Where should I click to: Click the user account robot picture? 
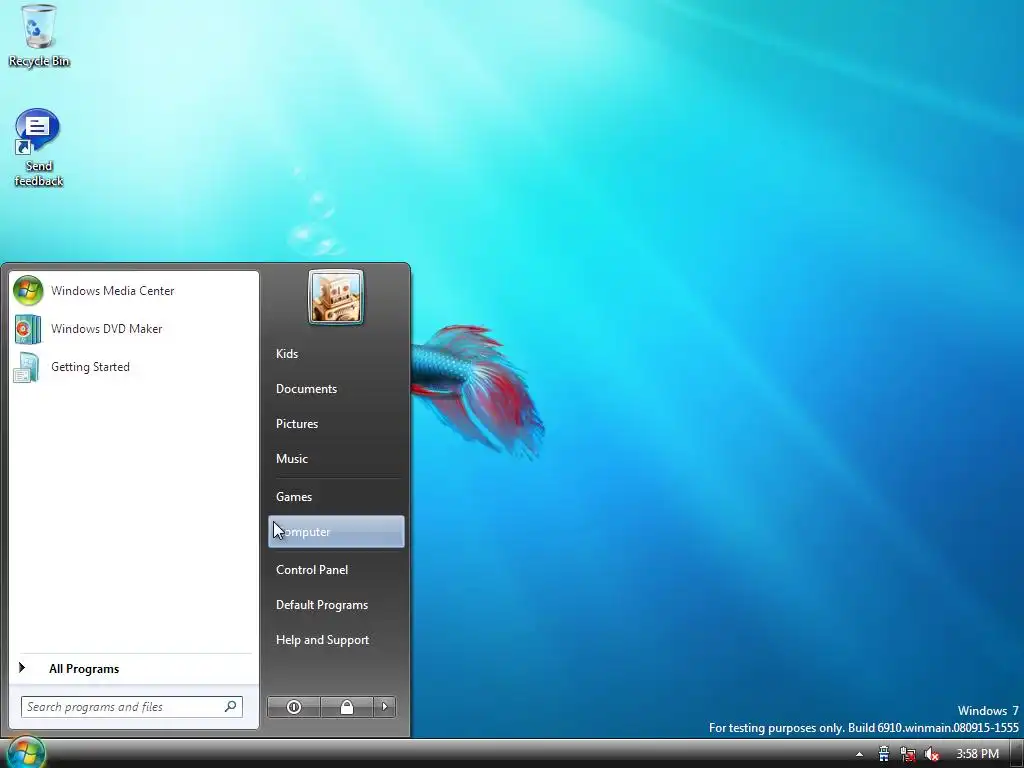(x=336, y=297)
